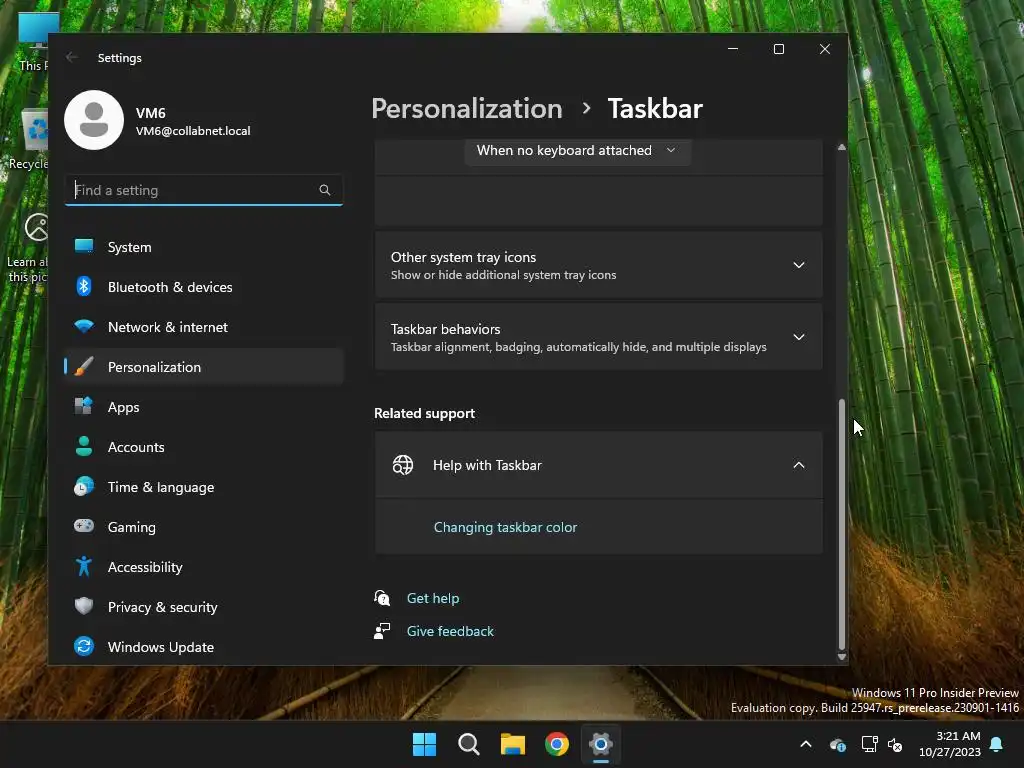
Task: Show hidden icons with the tray chevron
Action: [x=806, y=744]
